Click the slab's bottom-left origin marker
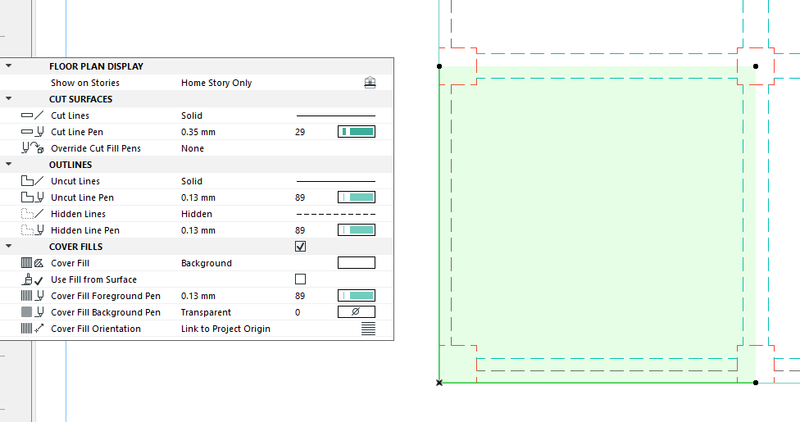This screenshot has width=800, height=422. click(439, 383)
